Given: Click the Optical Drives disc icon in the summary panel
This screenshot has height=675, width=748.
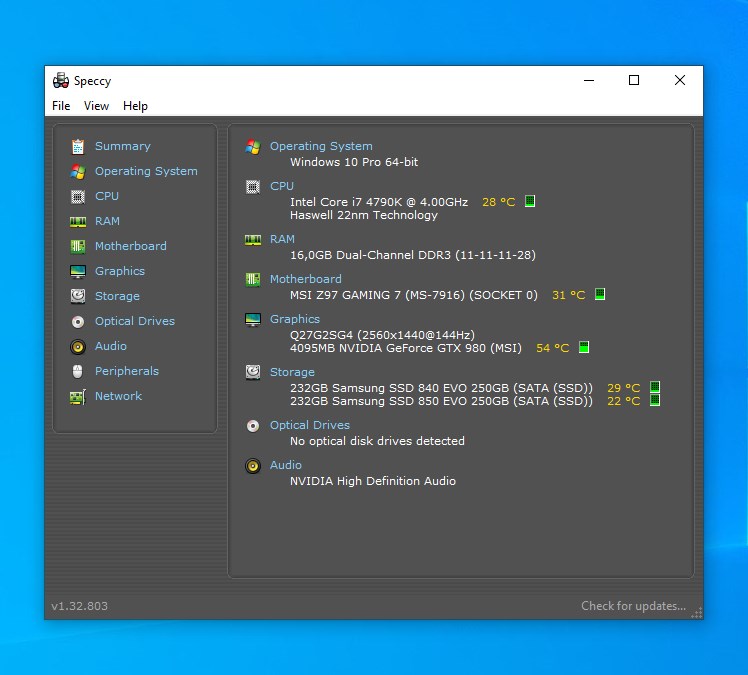Looking at the screenshot, I should tap(253, 426).
